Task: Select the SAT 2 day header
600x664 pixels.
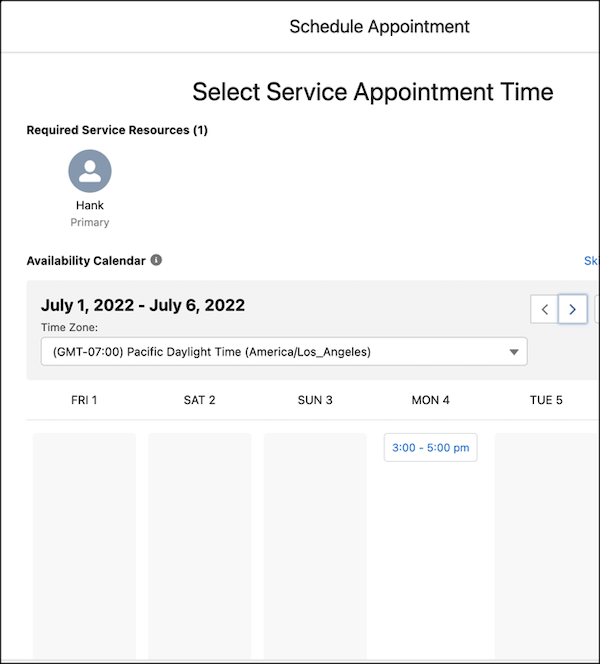Action: [199, 400]
